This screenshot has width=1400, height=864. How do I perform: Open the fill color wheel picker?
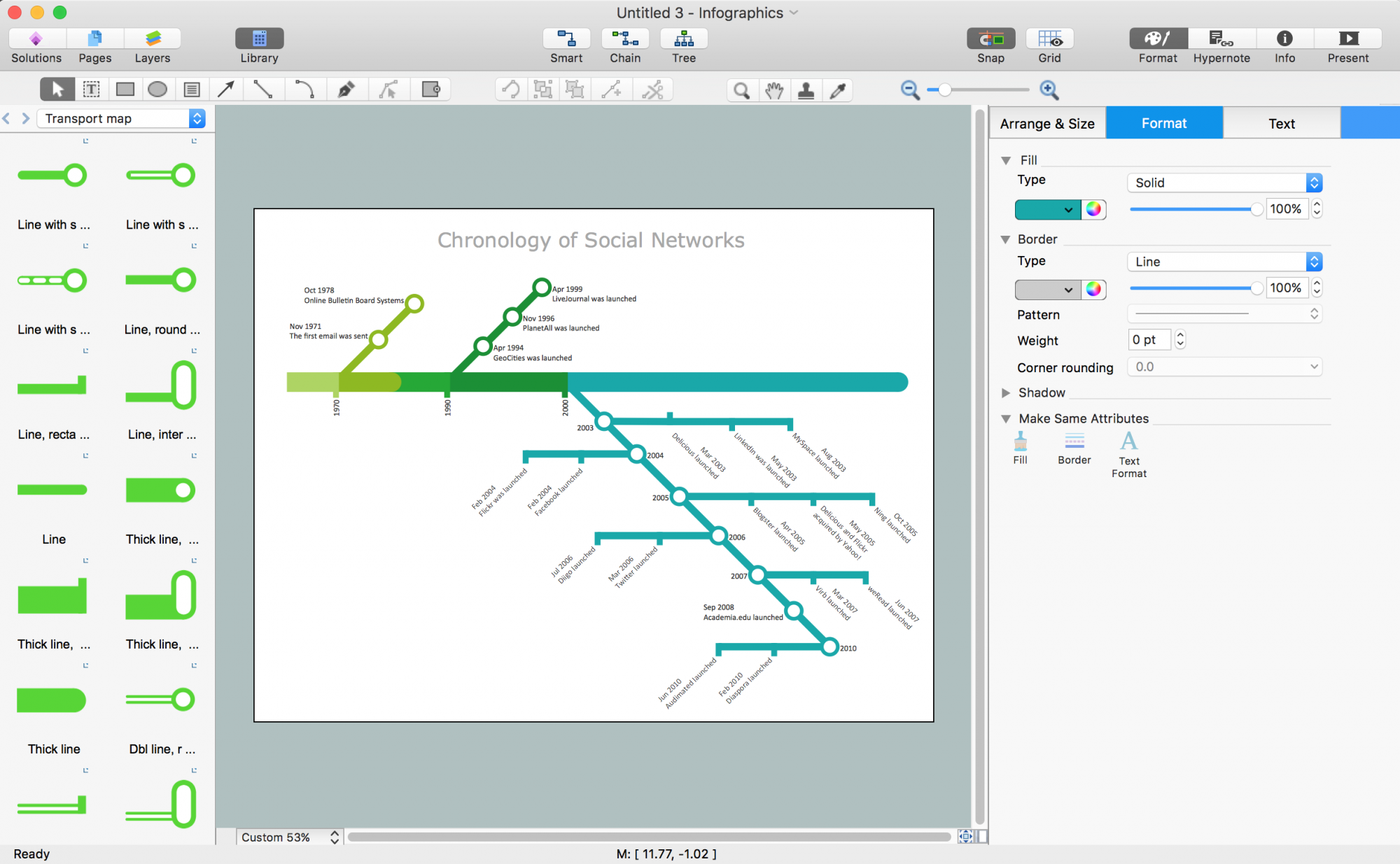pos(1094,209)
